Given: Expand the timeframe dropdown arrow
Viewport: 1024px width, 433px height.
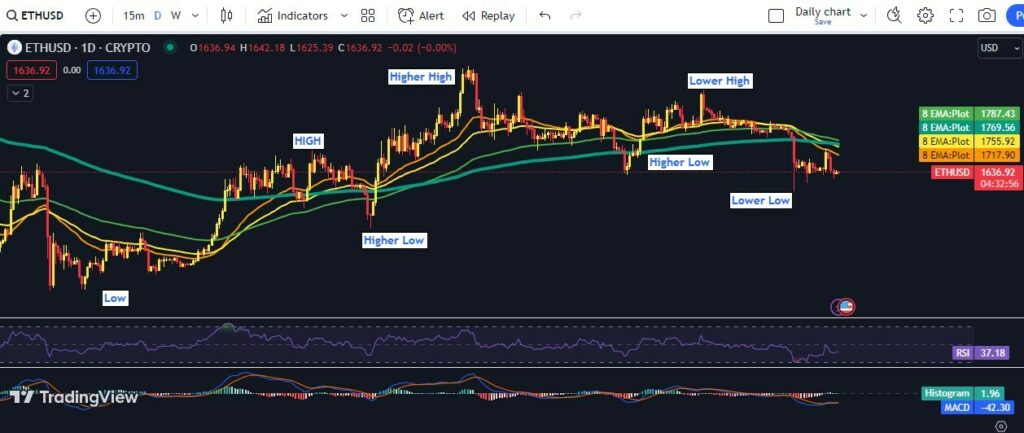Looking at the screenshot, I should (x=195, y=16).
